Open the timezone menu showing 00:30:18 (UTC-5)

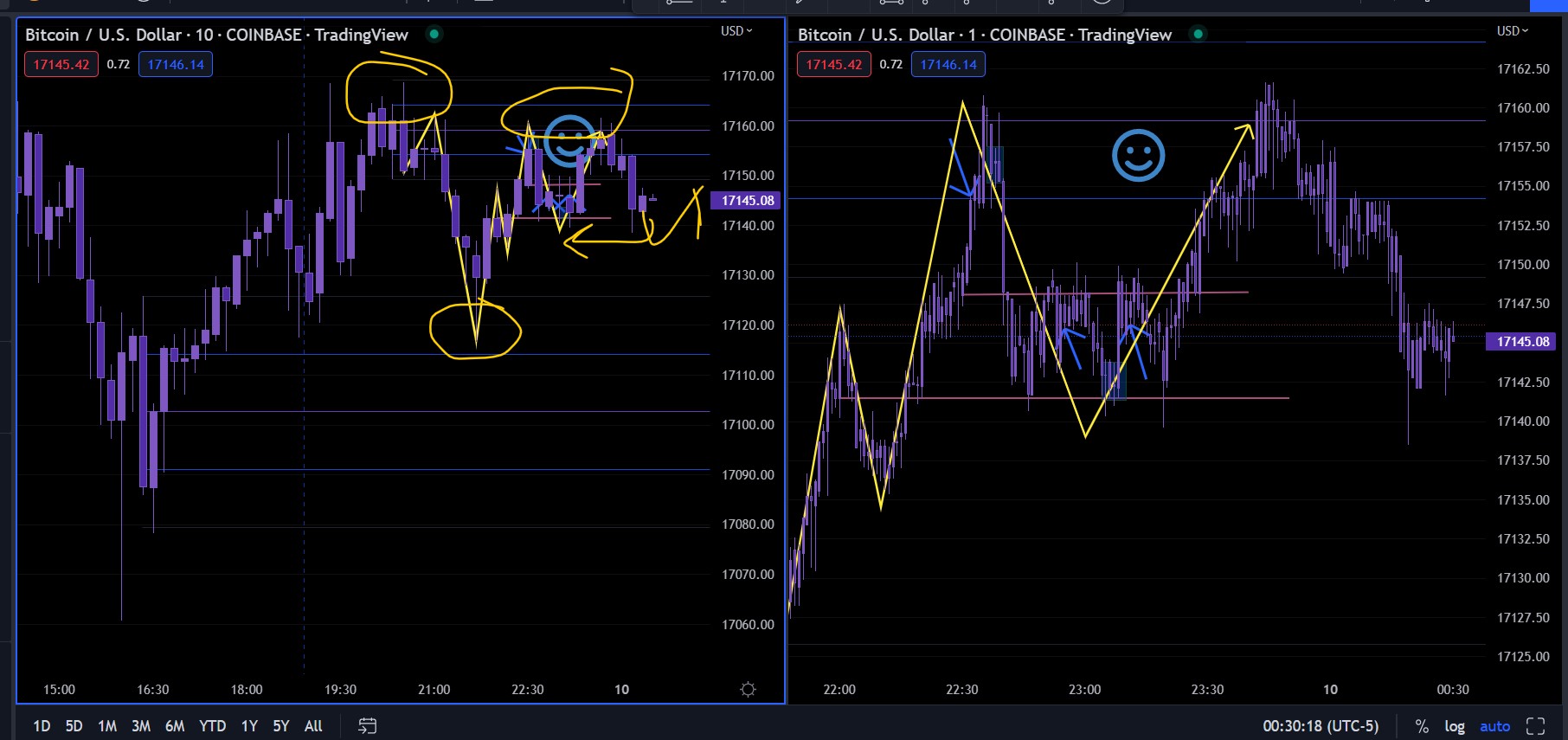(1321, 726)
